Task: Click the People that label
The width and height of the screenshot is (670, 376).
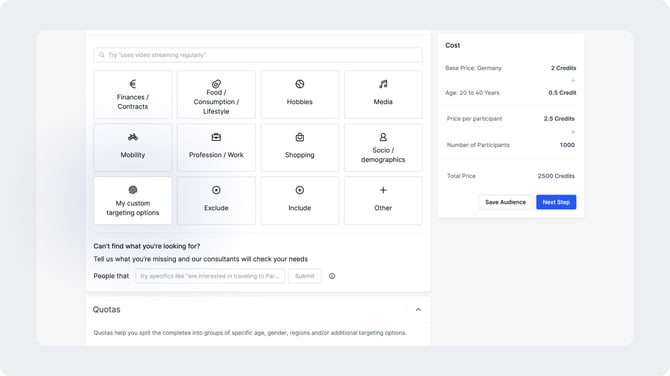Action: click(111, 276)
